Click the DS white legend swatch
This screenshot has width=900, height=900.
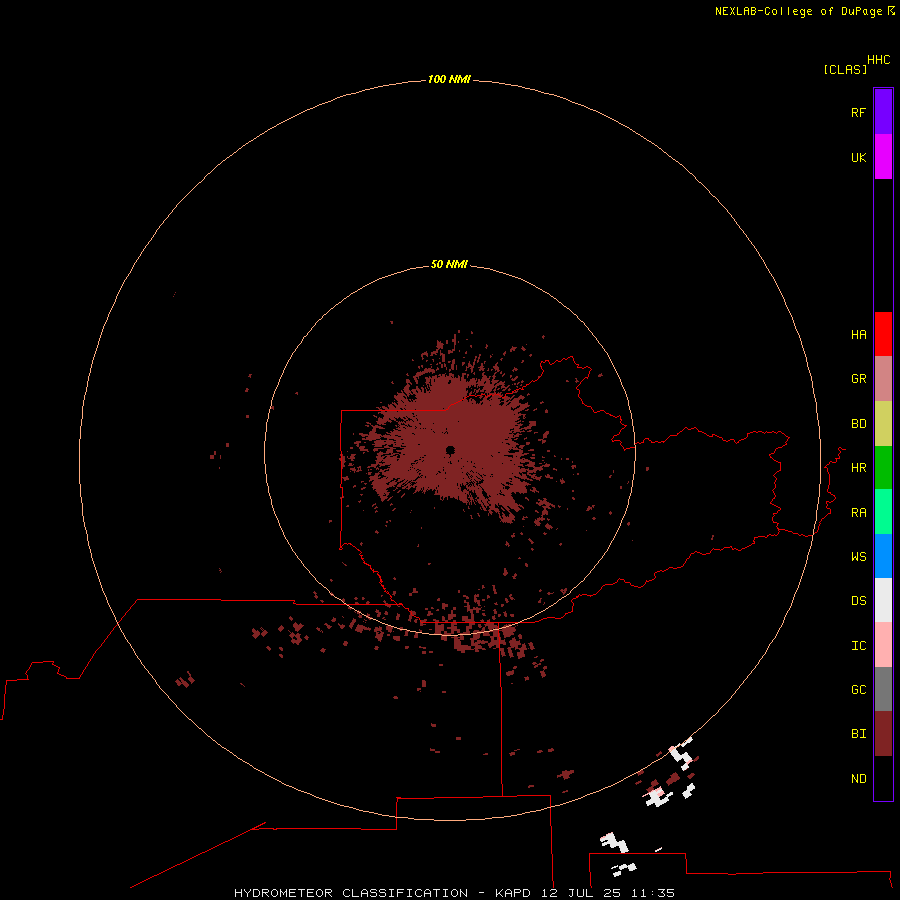(x=883, y=600)
